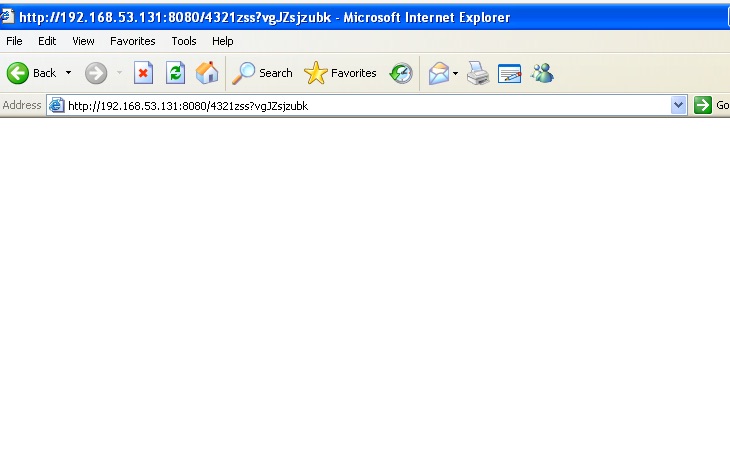Image resolution: width=730 pixels, height=461 pixels.
Task: Open History pane via clock icon
Action: pos(401,73)
